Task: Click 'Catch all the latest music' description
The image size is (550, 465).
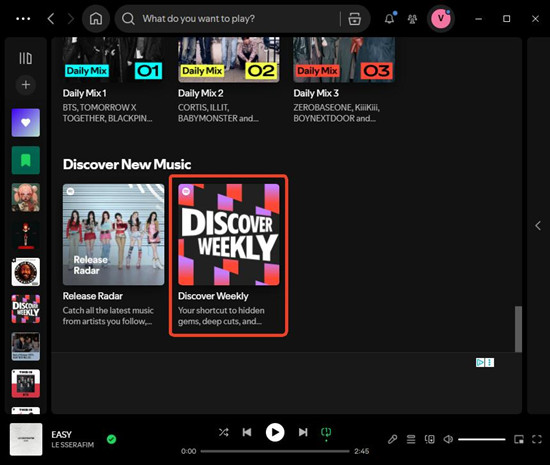Action: tap(108, 316)
